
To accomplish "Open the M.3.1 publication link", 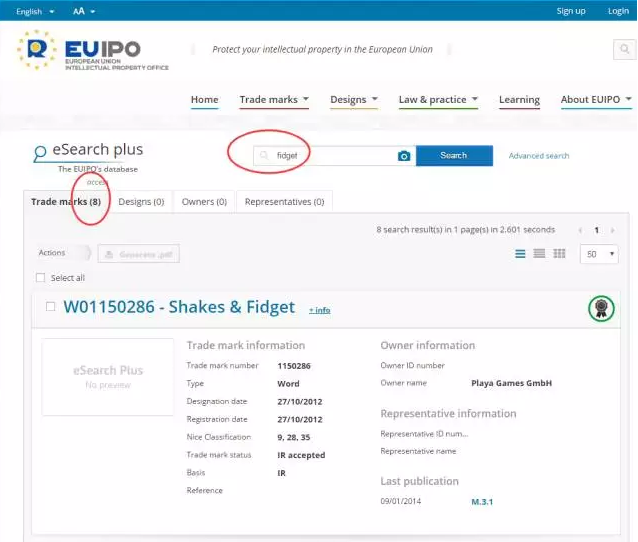I will coord(482,502).
